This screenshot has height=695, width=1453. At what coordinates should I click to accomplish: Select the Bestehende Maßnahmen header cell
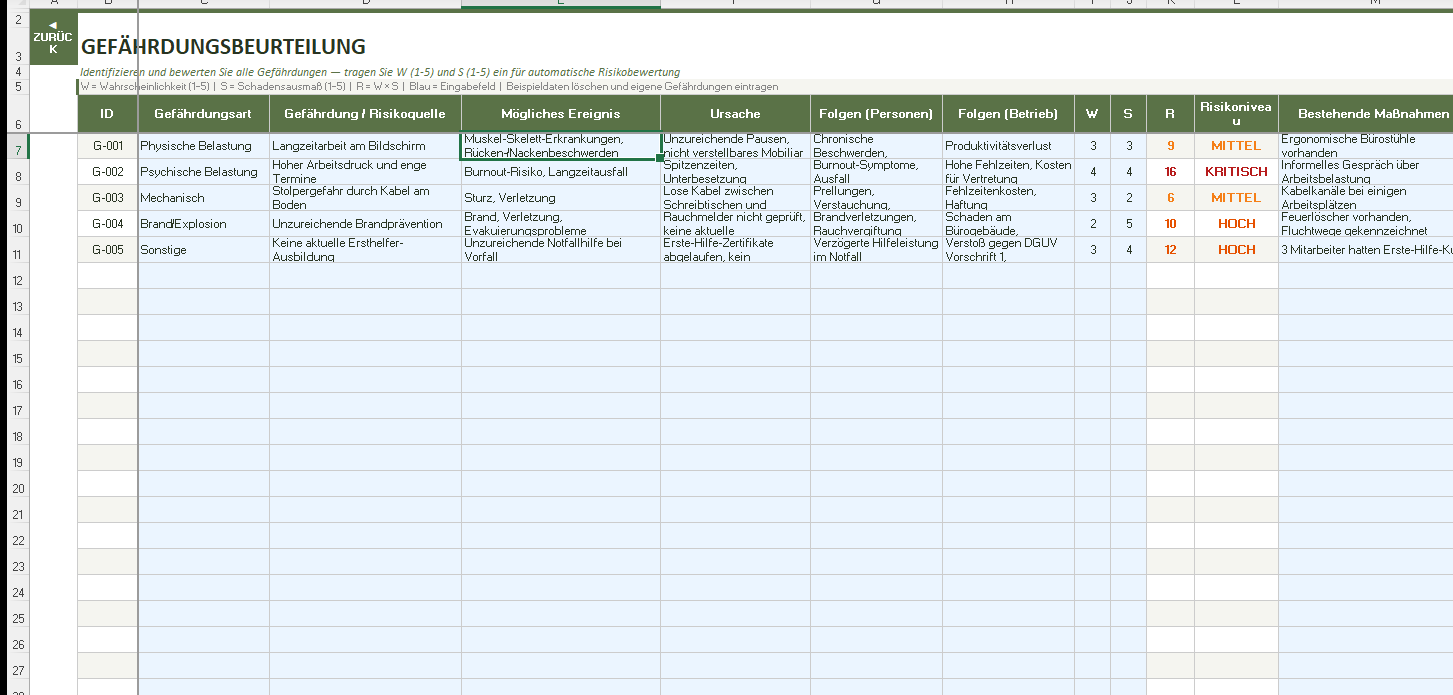[x=1365, y=114]
